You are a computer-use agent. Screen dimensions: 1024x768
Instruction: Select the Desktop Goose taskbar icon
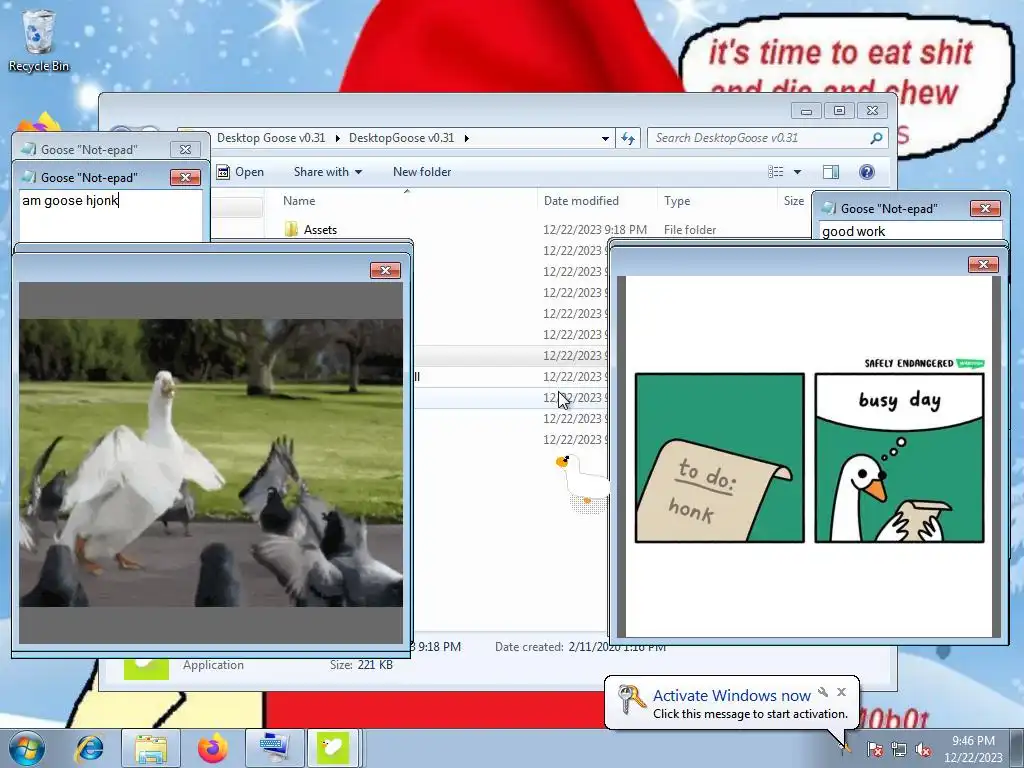(332, 748)
